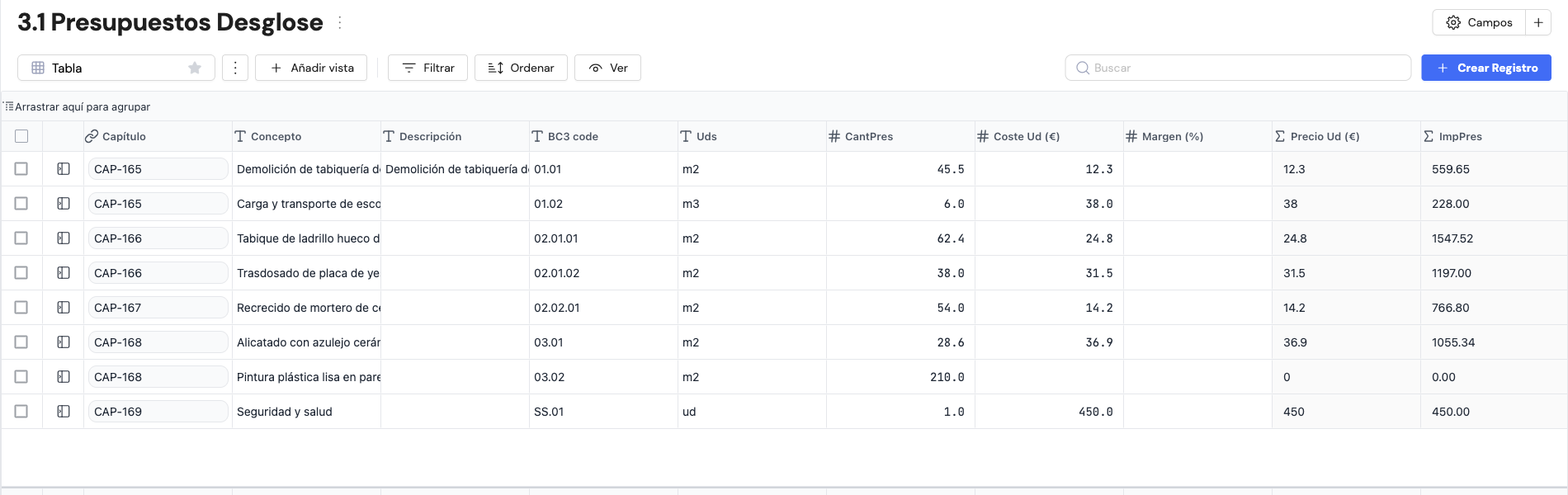Open the Tabla view selector

116,68
